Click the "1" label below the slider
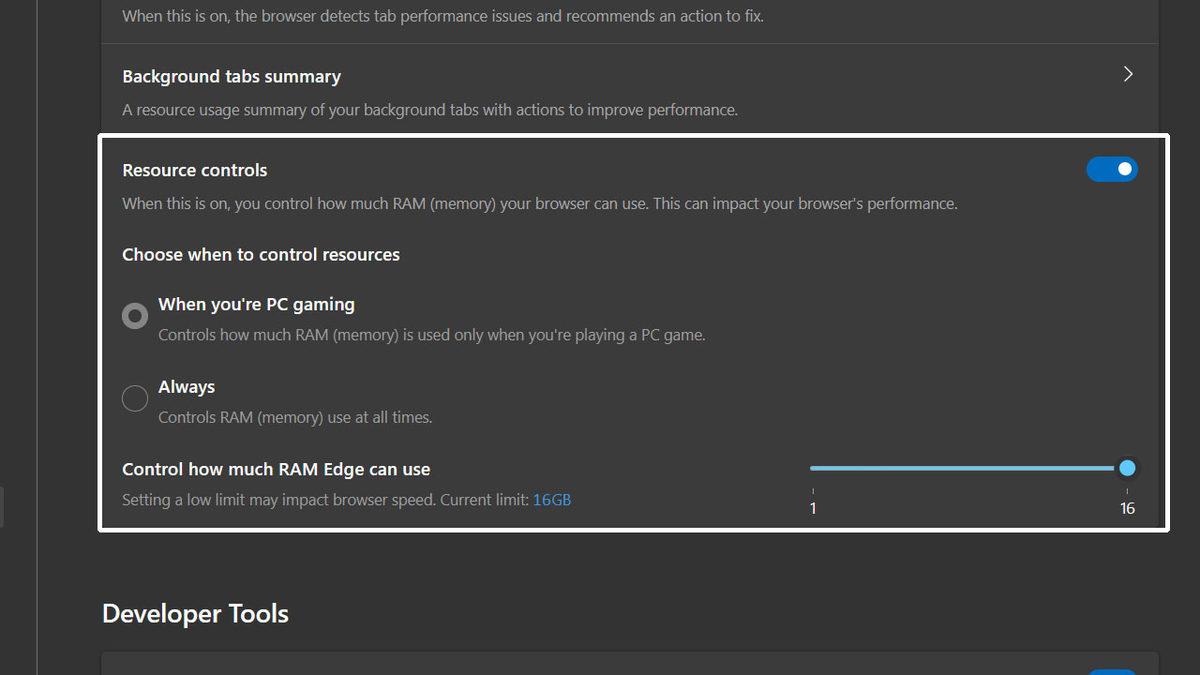The image size is (1200, 675). [812, 507]
